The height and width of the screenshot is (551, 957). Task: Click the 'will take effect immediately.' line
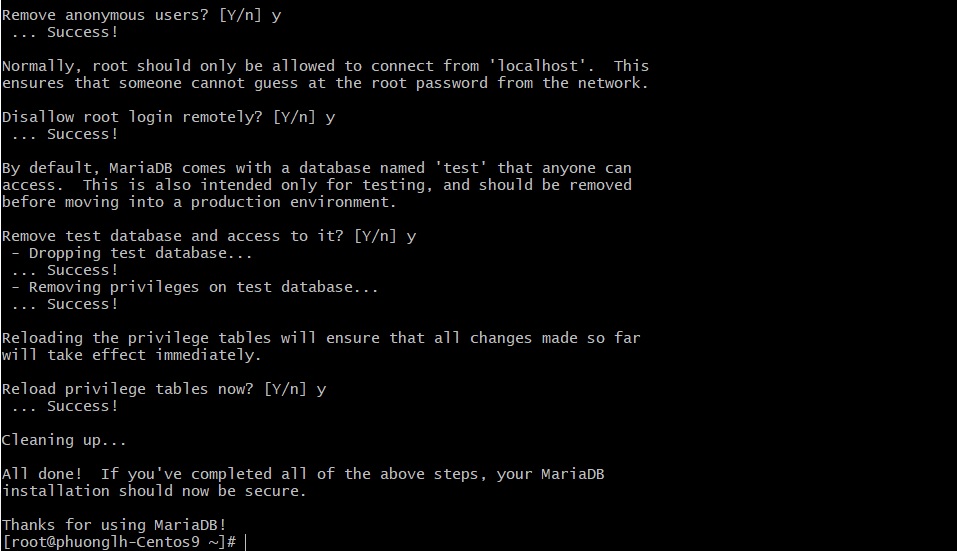[x=131, y=355]
